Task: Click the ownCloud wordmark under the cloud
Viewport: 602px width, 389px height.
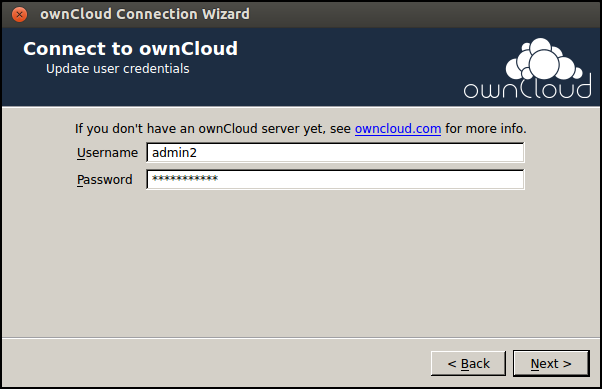Action: (x=528, y=88)
